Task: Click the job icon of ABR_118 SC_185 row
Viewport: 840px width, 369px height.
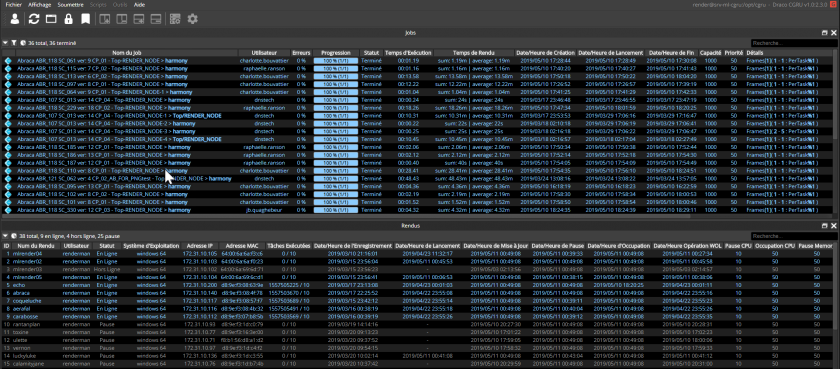Action: [8, 147]
